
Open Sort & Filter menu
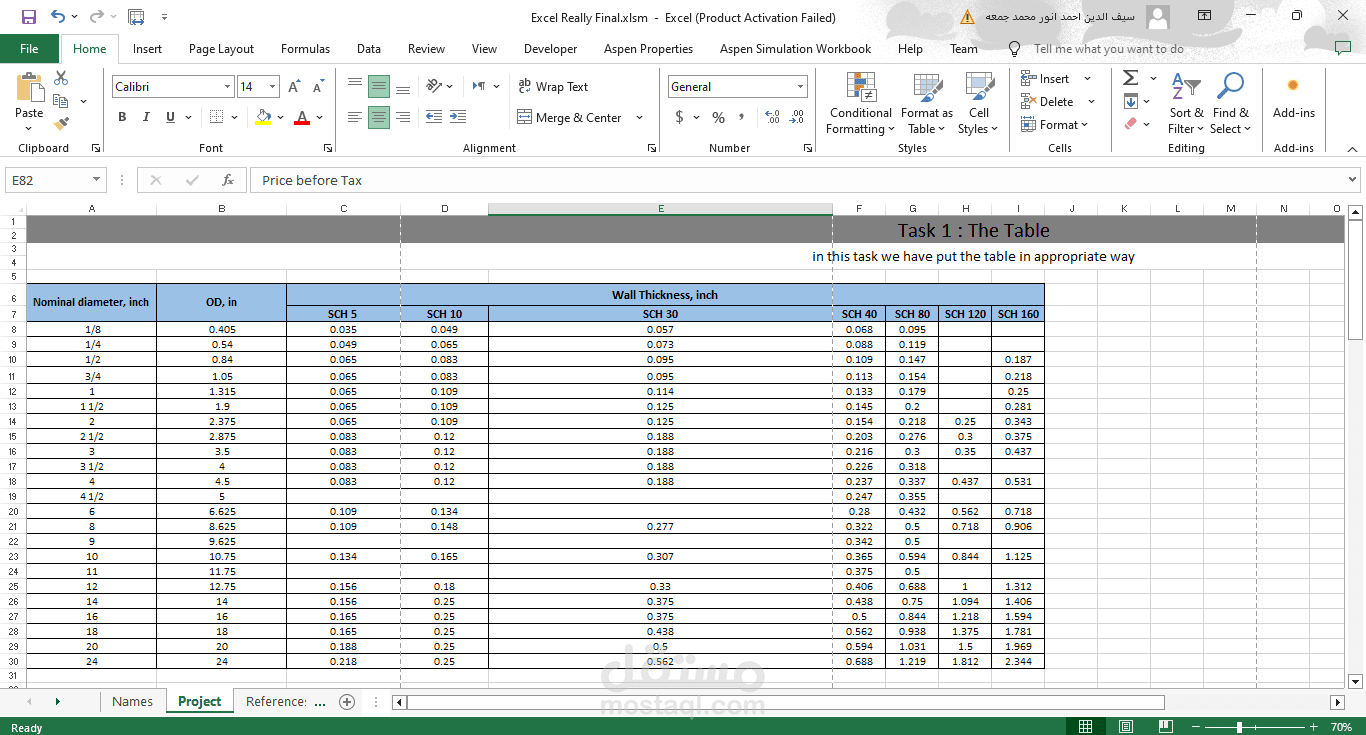[1186, 103]
